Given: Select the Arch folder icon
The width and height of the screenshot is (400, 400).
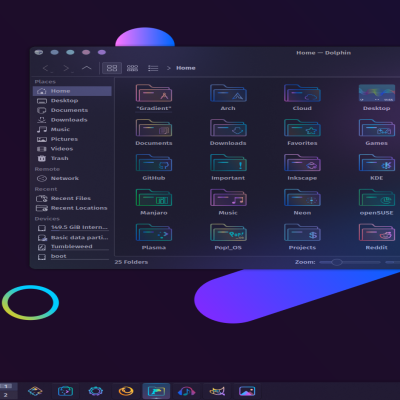Looking at the screenshot, I should point(228,93).
